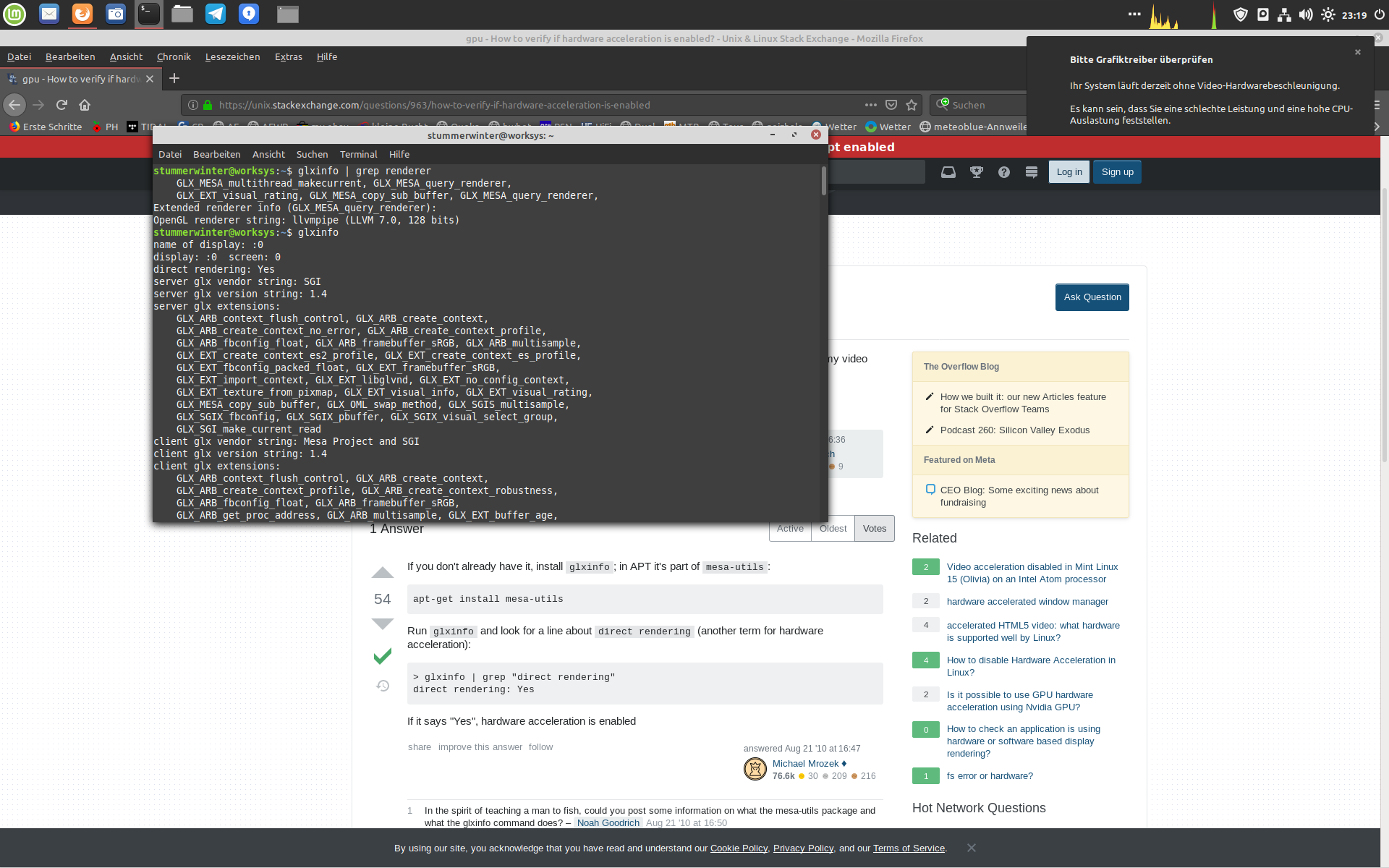This screenshot has height=868, width=1389.
Task: Open the Stack Exchange sites switcher
Action: 1031,172
